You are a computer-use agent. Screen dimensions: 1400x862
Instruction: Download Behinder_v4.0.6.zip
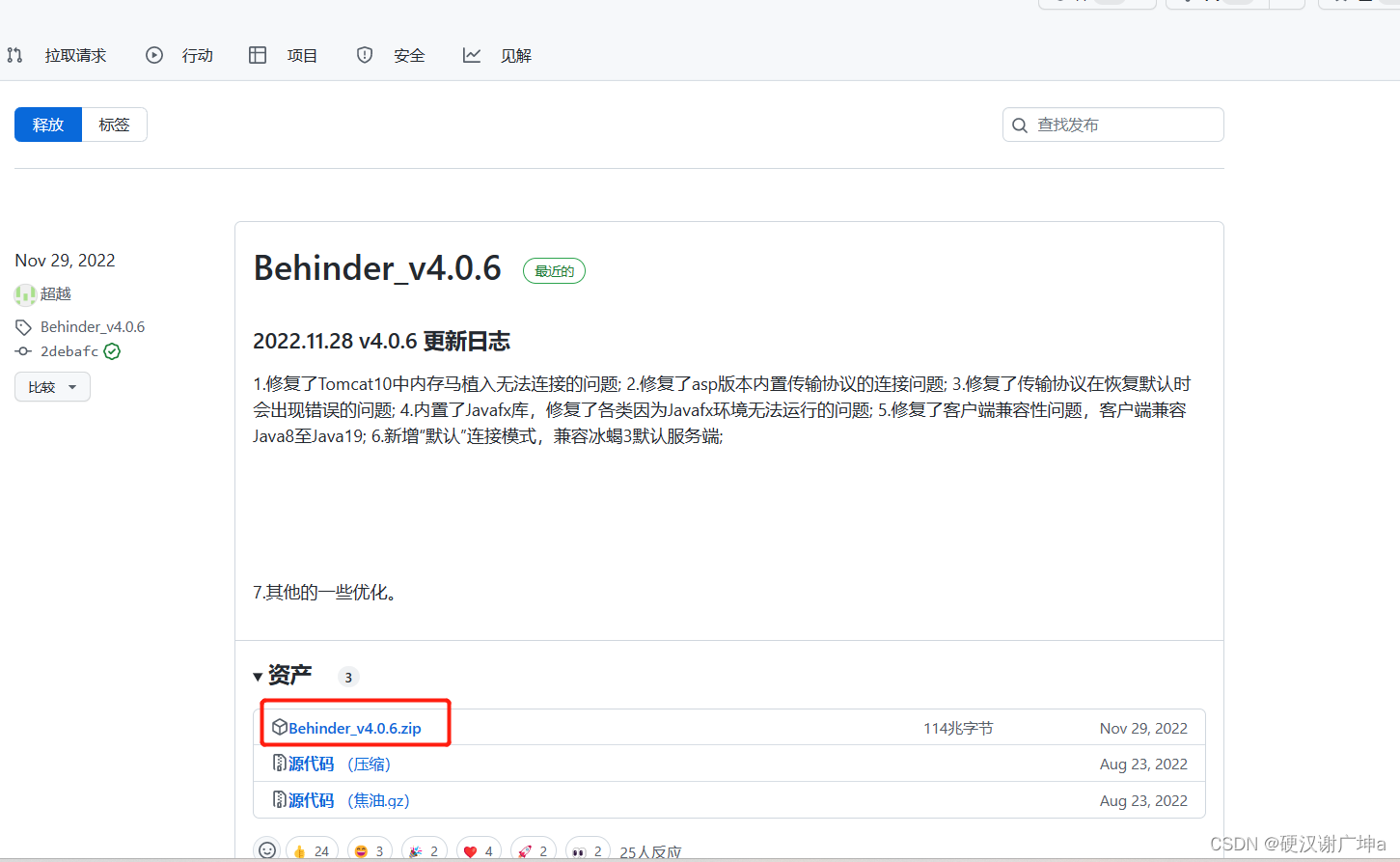355,728
